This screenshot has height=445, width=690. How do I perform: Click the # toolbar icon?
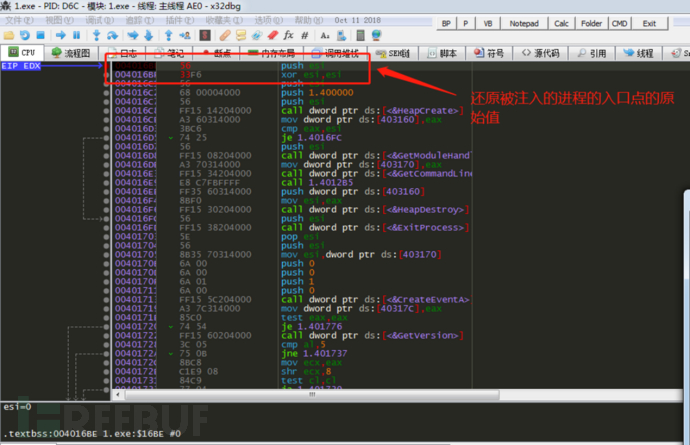[x=306, y=35]
